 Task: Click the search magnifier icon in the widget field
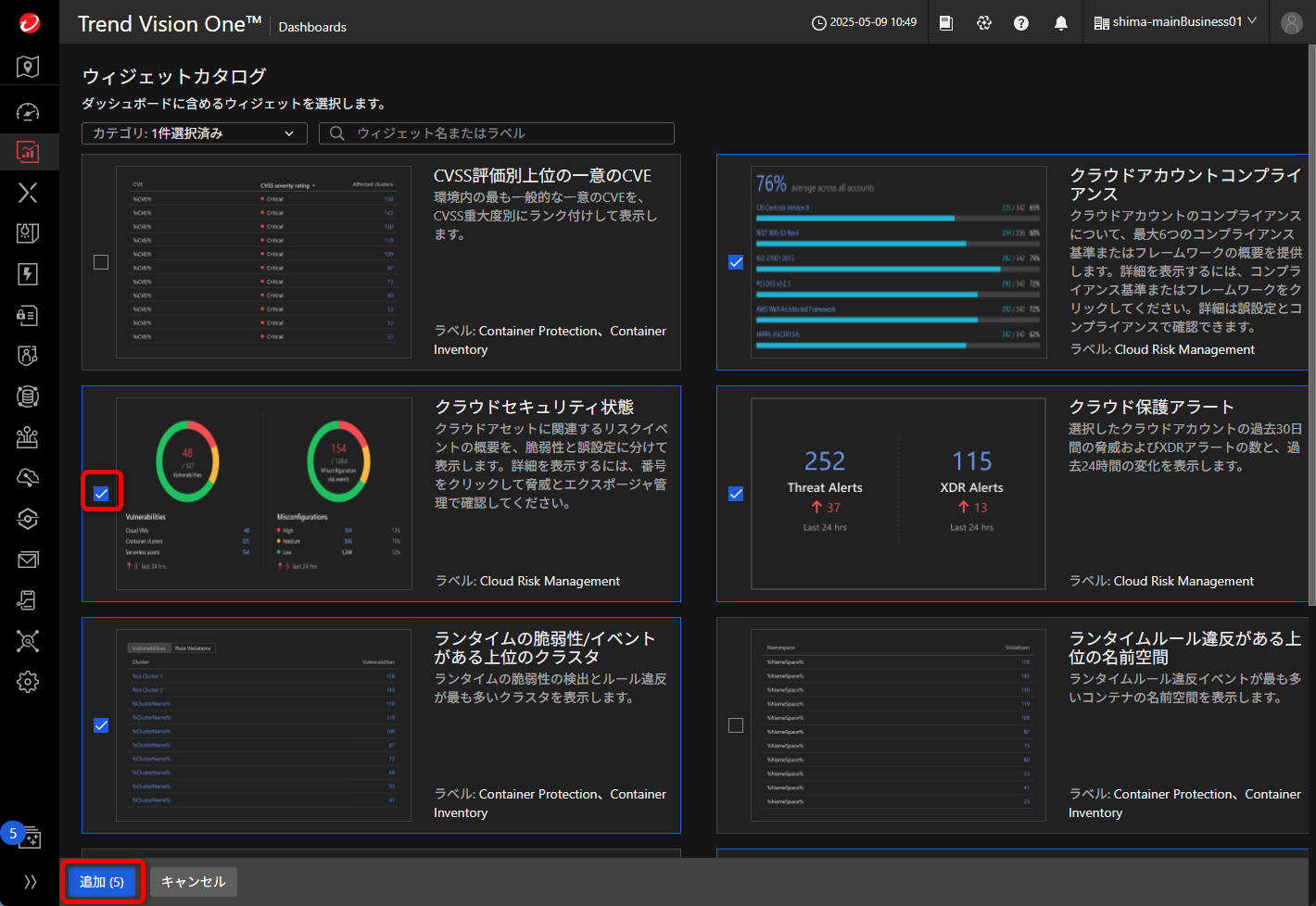click(337, 133)
